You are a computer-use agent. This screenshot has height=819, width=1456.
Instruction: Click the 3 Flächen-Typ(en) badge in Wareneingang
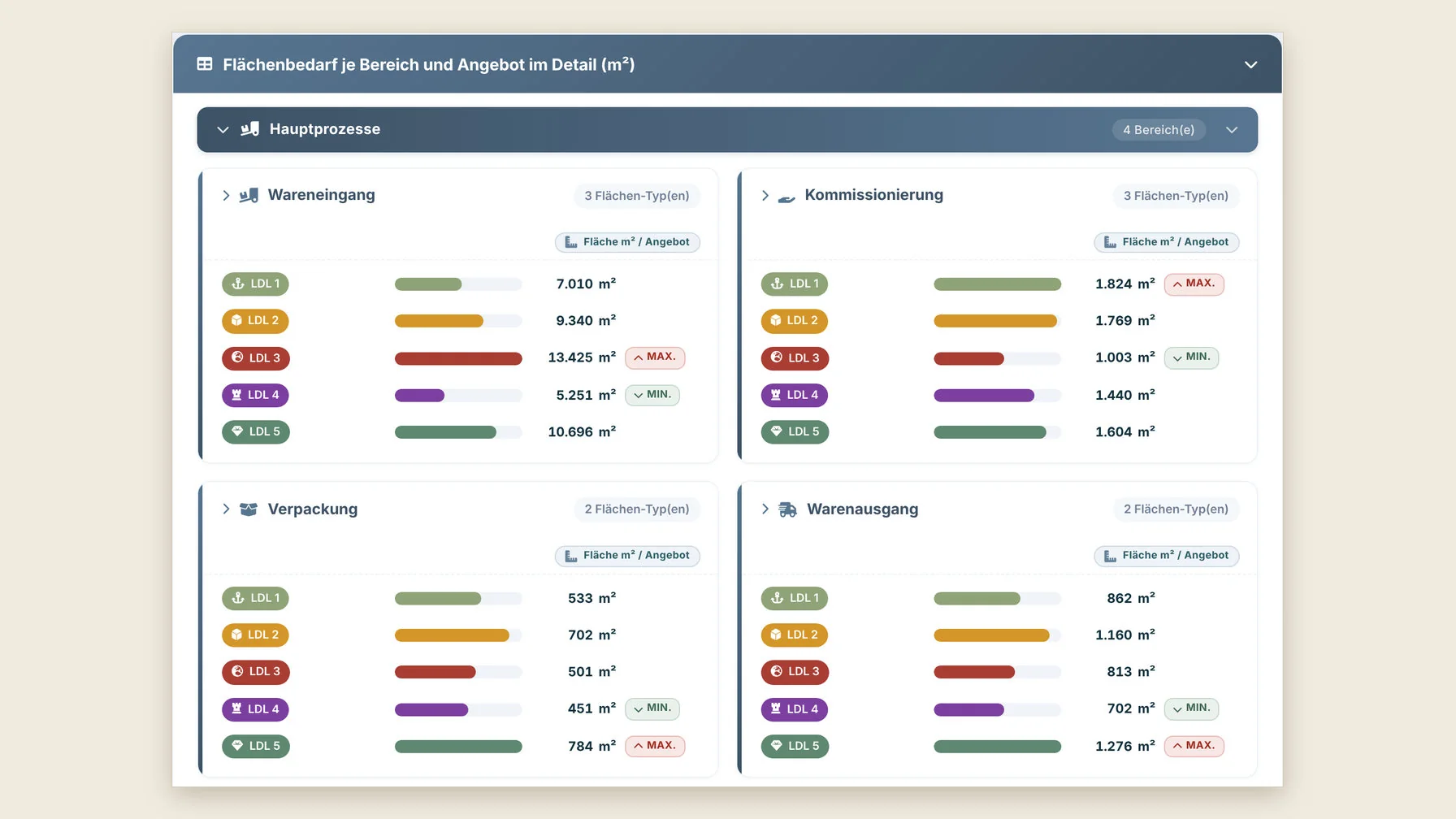tap(637, 196)
